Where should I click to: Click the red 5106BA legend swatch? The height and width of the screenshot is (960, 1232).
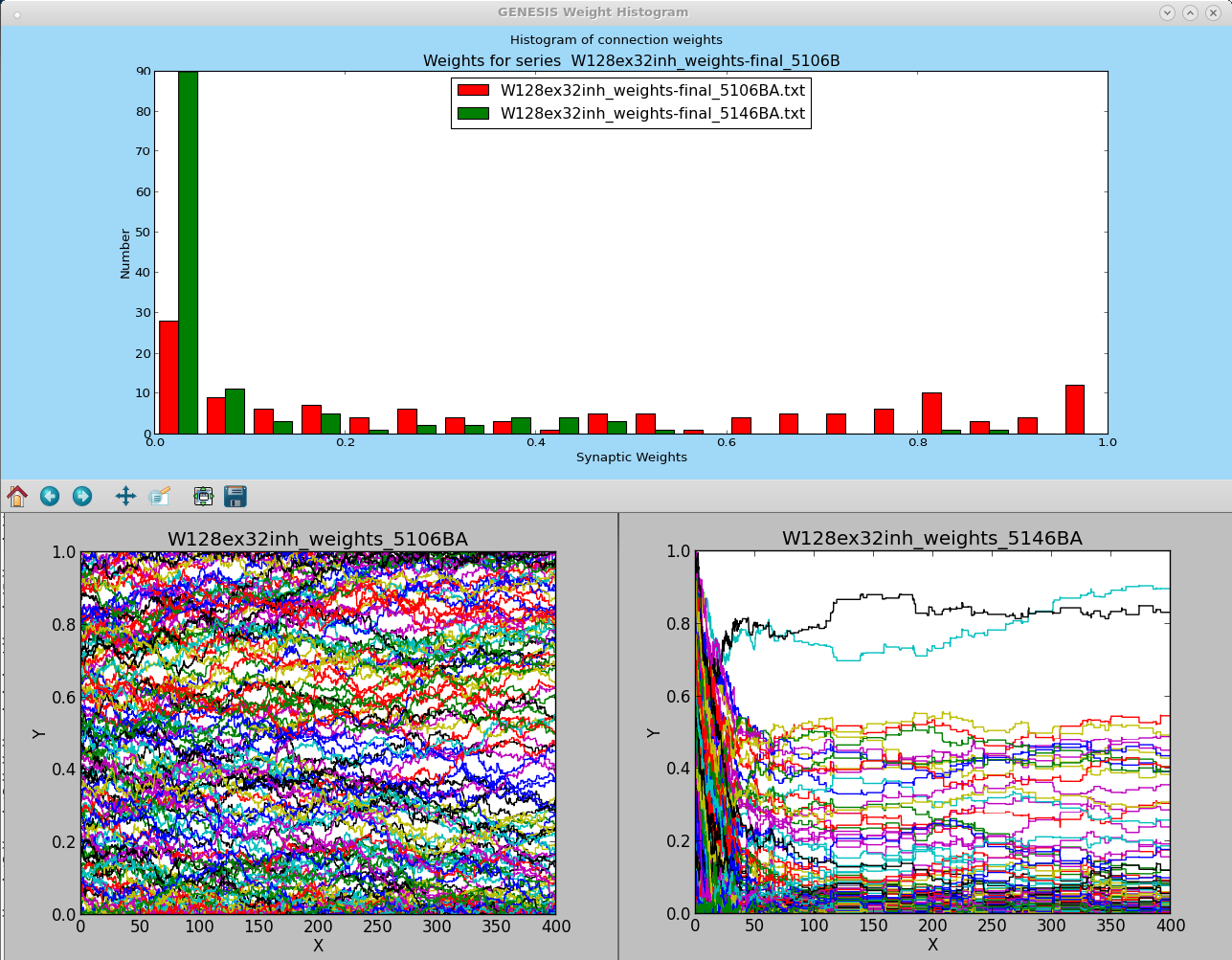click(473, 91)
